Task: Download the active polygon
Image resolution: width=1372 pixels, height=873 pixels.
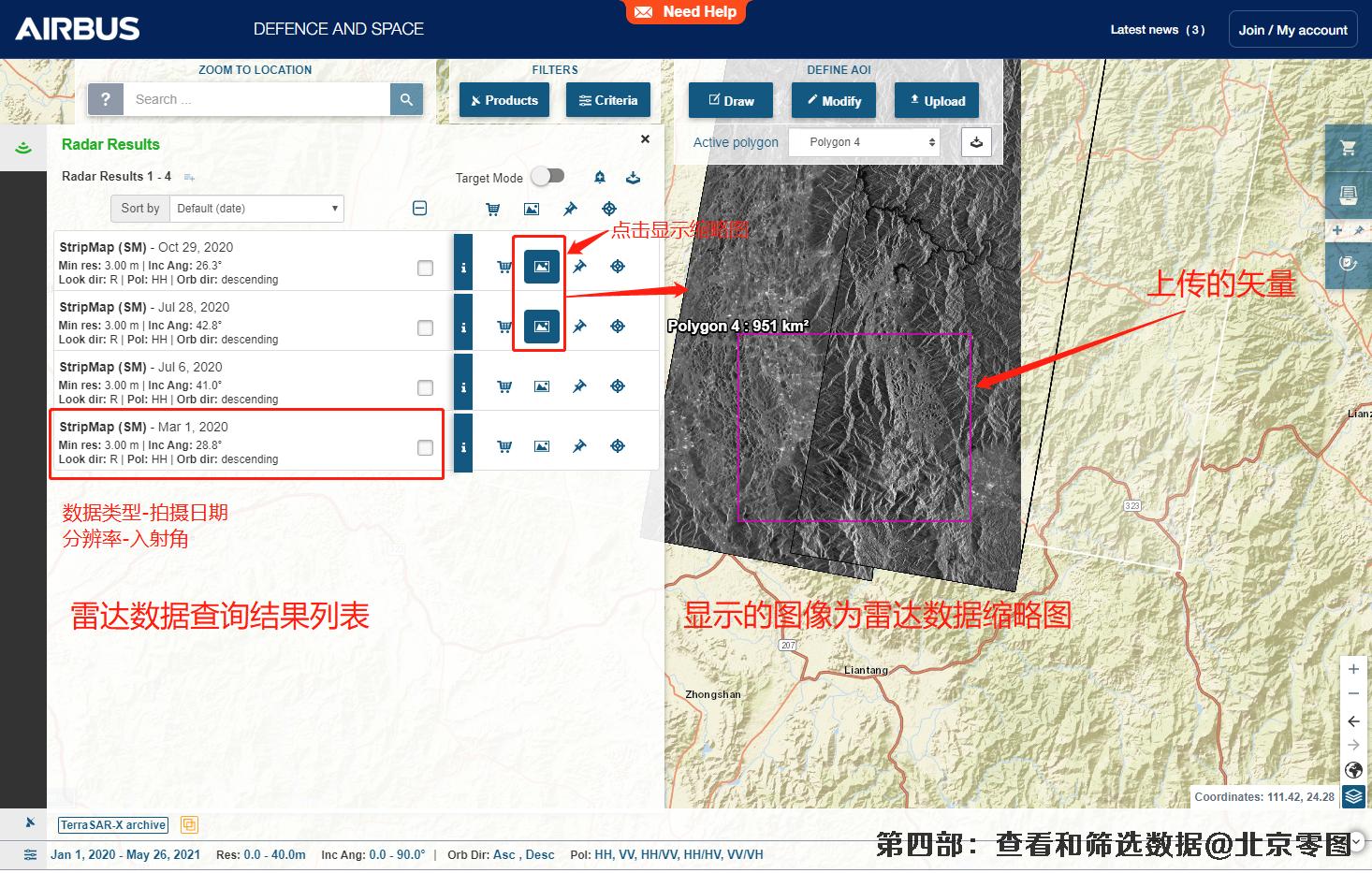Action: pos(976,142)
